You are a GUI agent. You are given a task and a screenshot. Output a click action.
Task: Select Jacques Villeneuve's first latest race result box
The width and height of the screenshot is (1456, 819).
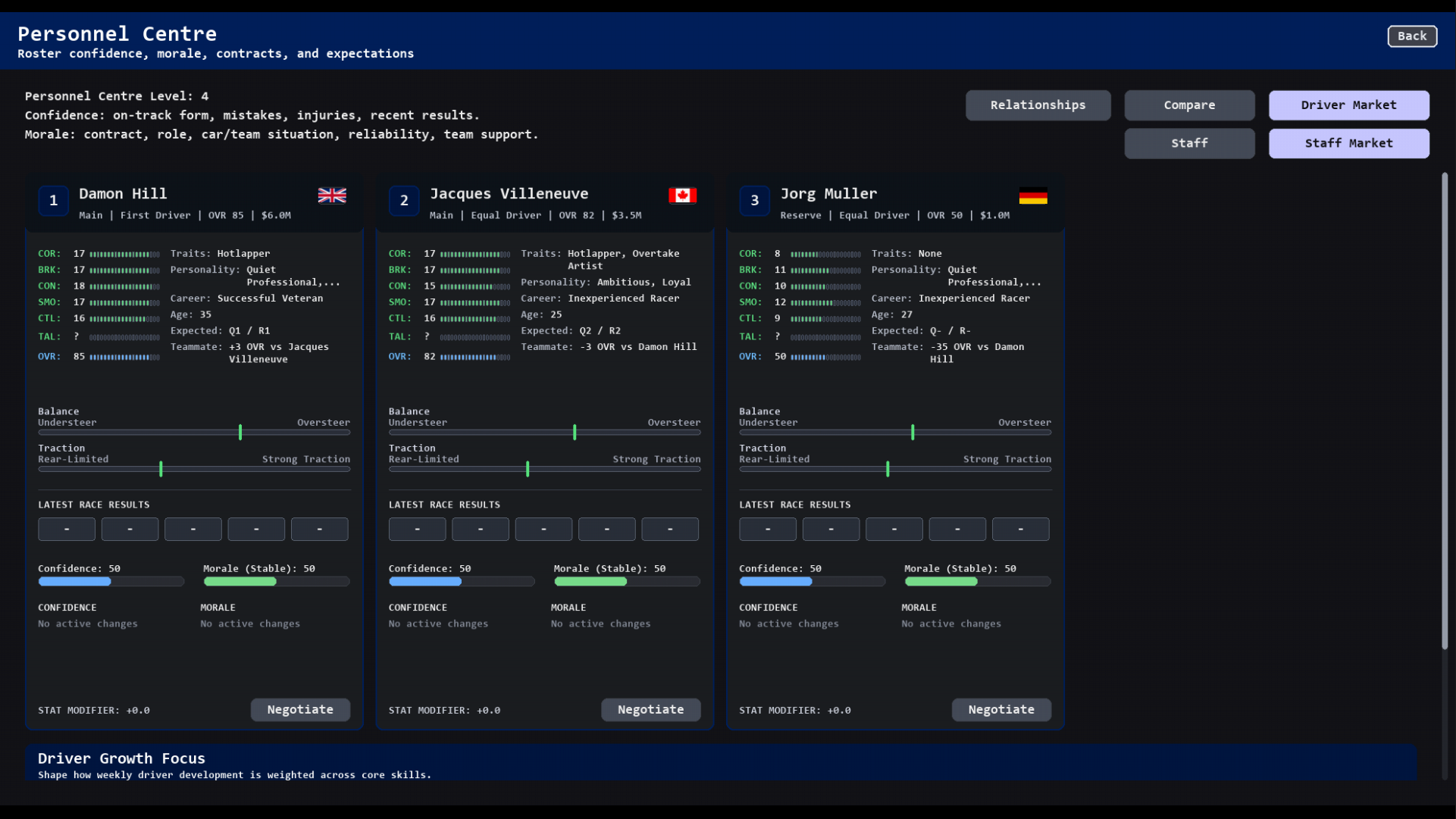tap(418, 529)
